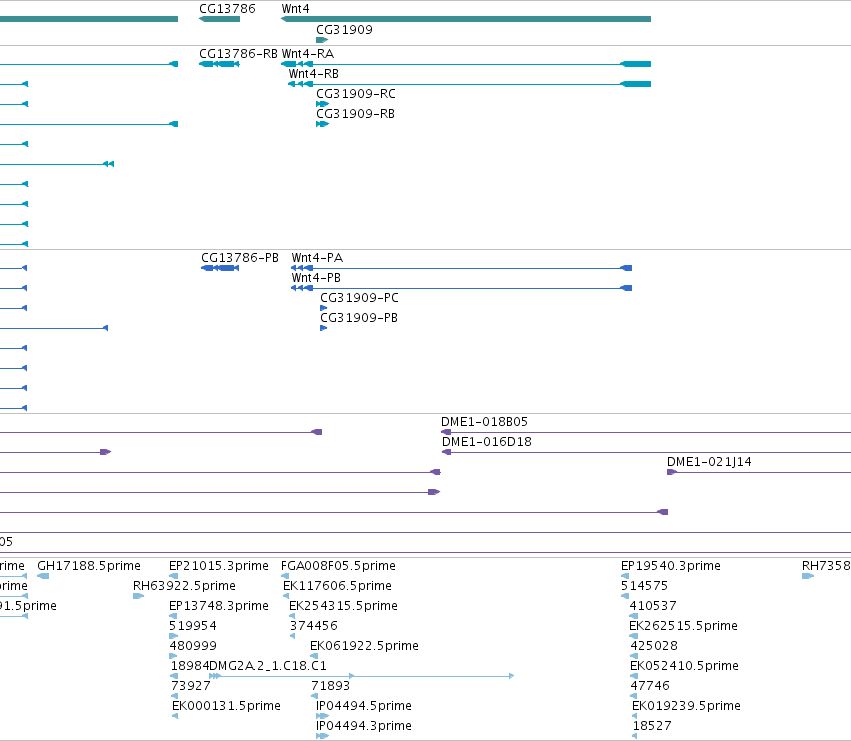
Task: Open the 374456 feature label
Action: [x=314, y=626]
